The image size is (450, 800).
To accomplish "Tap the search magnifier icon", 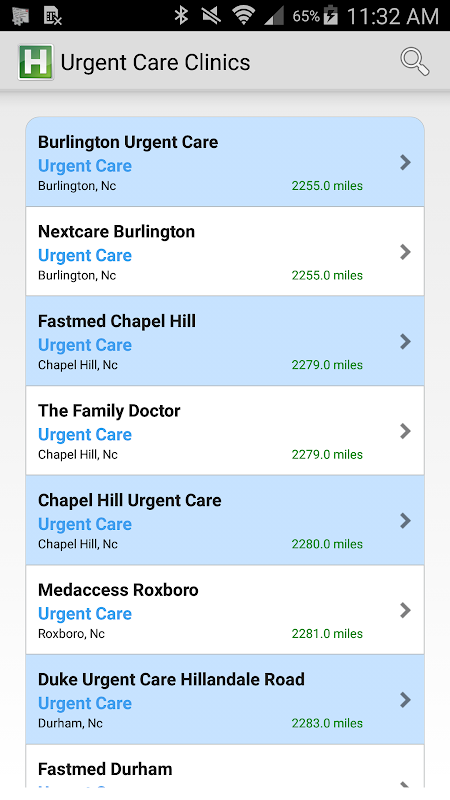I will tap(414, 62).
